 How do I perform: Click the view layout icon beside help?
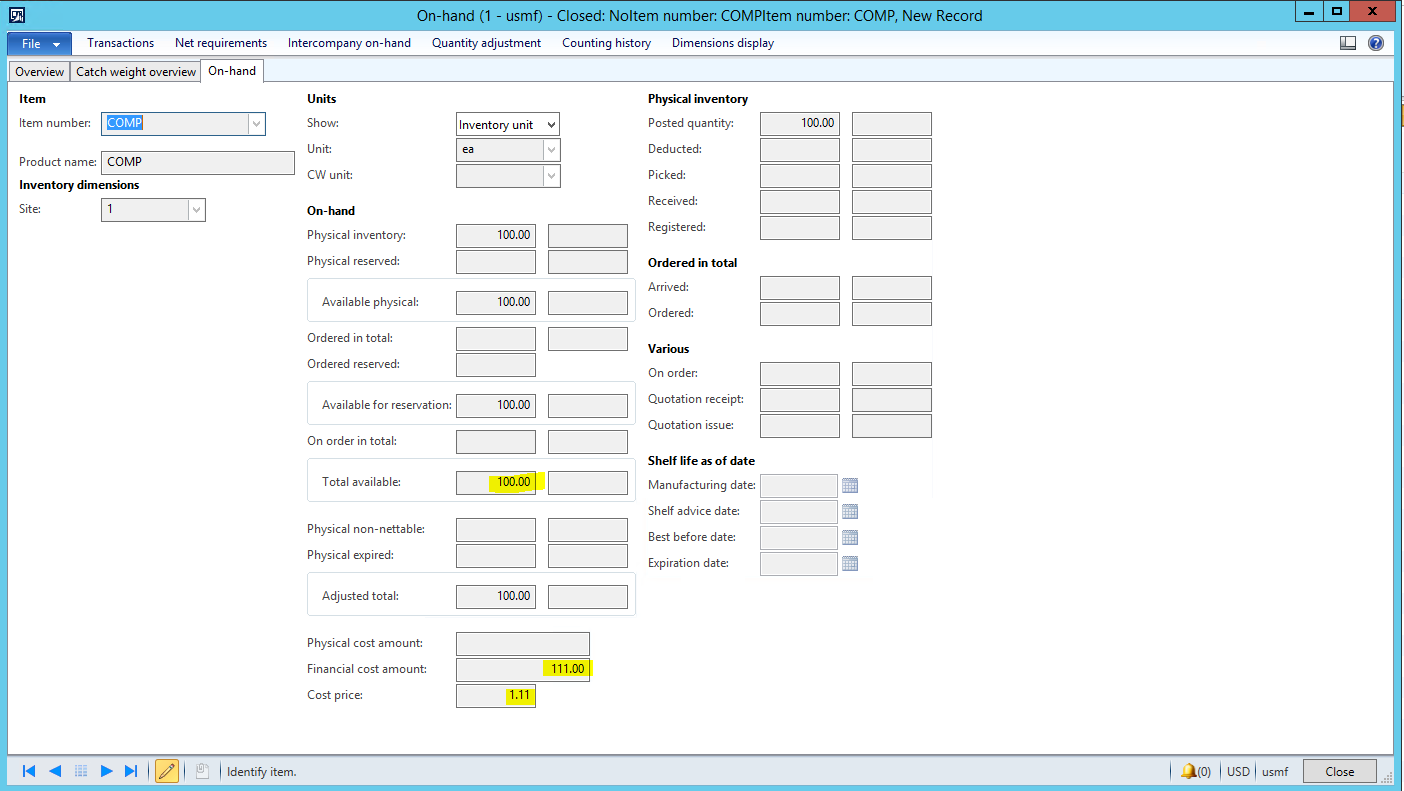tap(1348, 43)
